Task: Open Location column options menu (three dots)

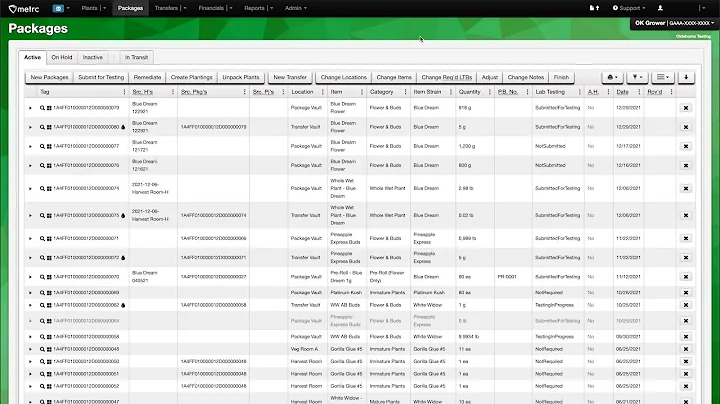Action: click(x=323, y=92)
